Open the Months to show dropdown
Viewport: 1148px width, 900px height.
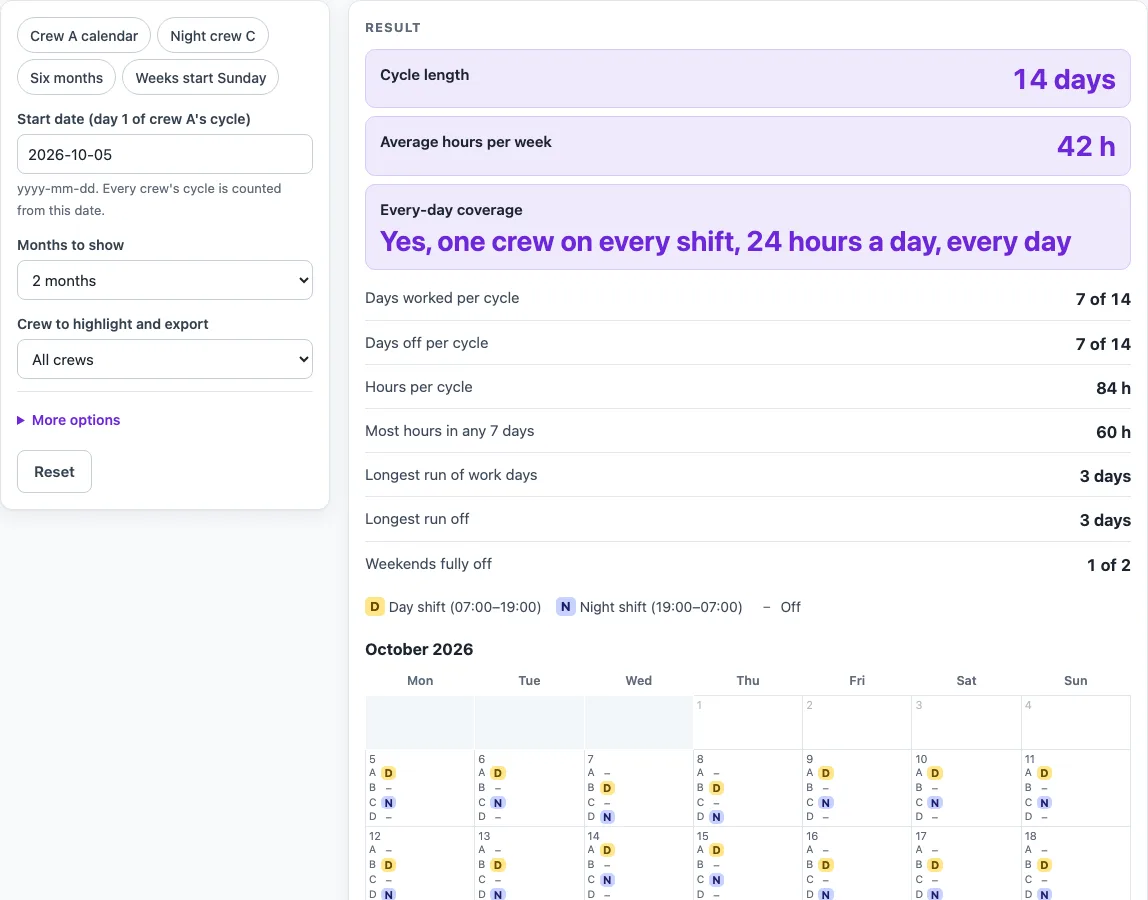tap(165, 280)
